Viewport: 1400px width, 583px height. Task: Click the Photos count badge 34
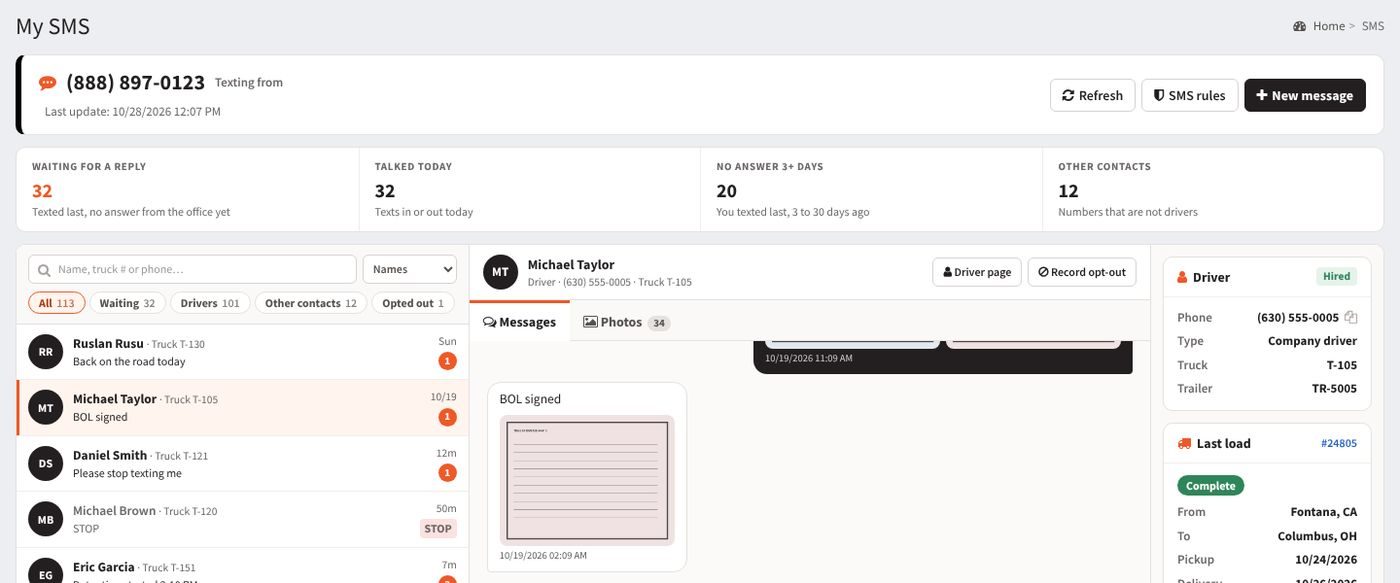659,323
